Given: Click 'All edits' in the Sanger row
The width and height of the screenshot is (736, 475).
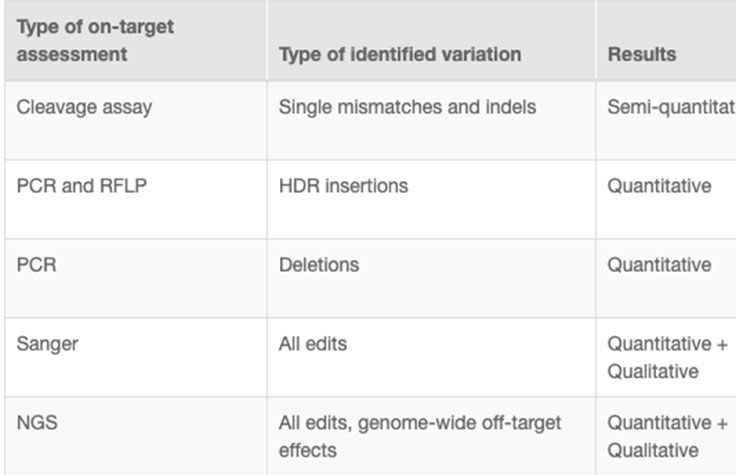Looking at the screenshot, I should [313, 344].
